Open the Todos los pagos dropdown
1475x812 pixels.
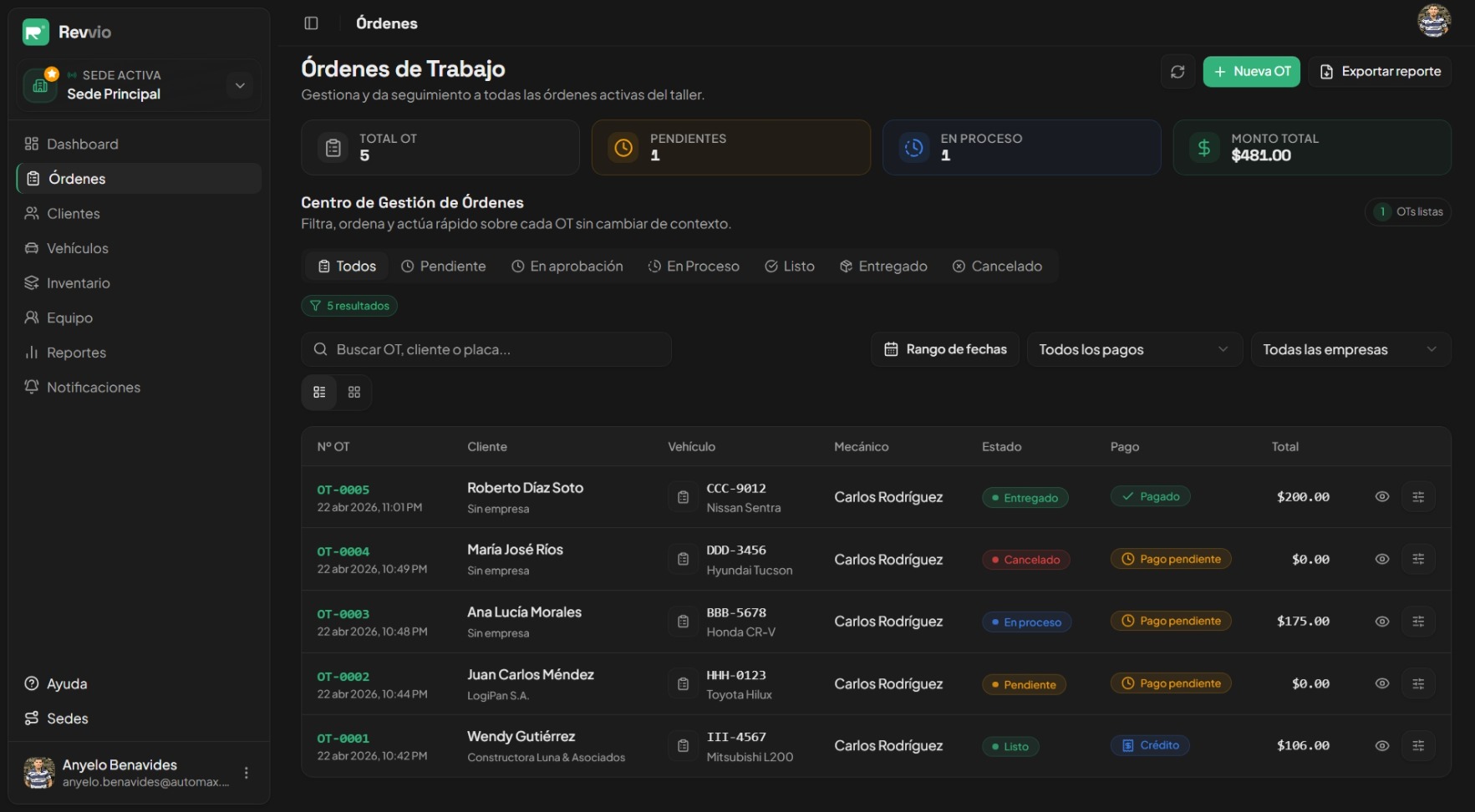[x=1134, y=349]
